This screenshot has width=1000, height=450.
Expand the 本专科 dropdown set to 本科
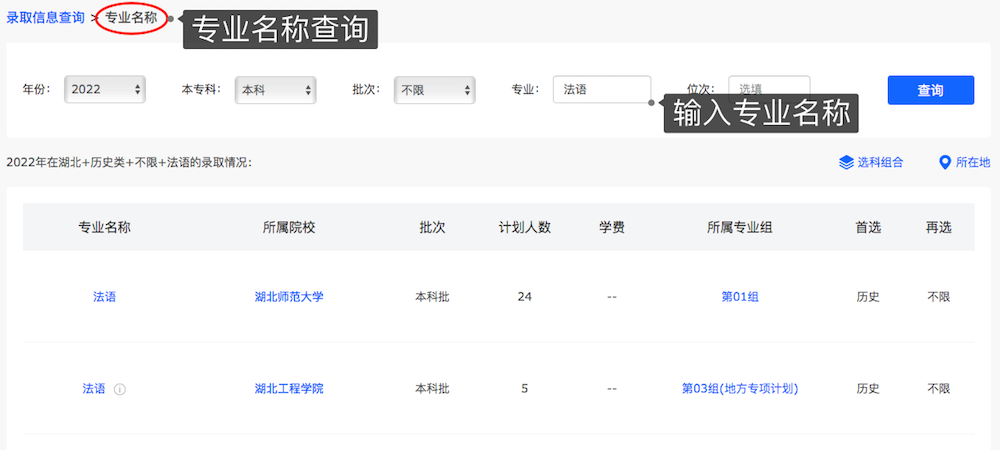275,90
